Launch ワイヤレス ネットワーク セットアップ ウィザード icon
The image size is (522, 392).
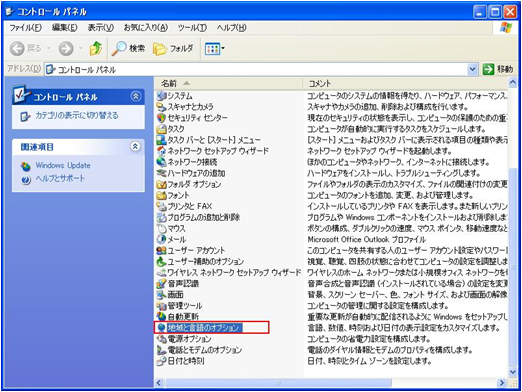coord(162,272)
